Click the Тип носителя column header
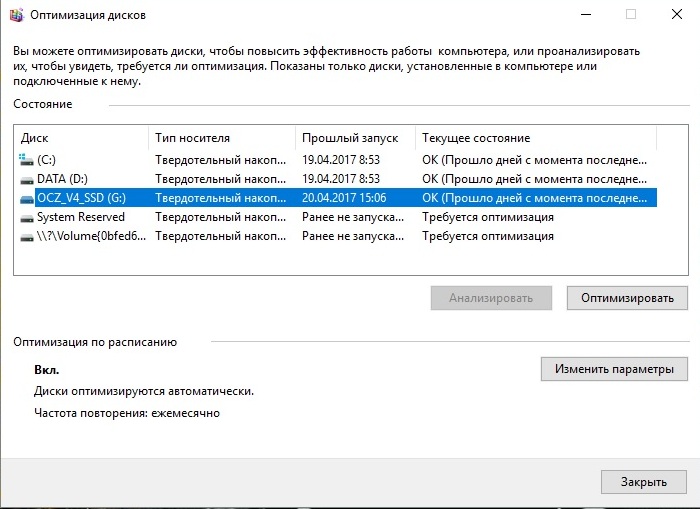700x509 pixels. pos(221,138)
